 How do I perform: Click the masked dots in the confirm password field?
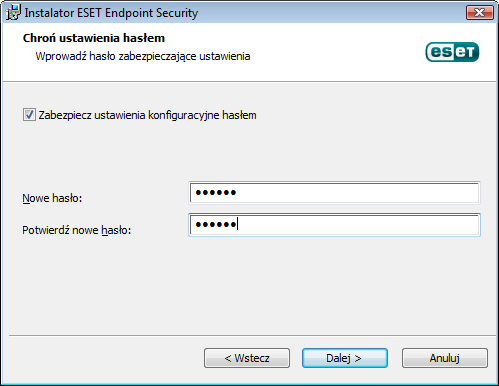pyautogui.click(x=216, y=224)
